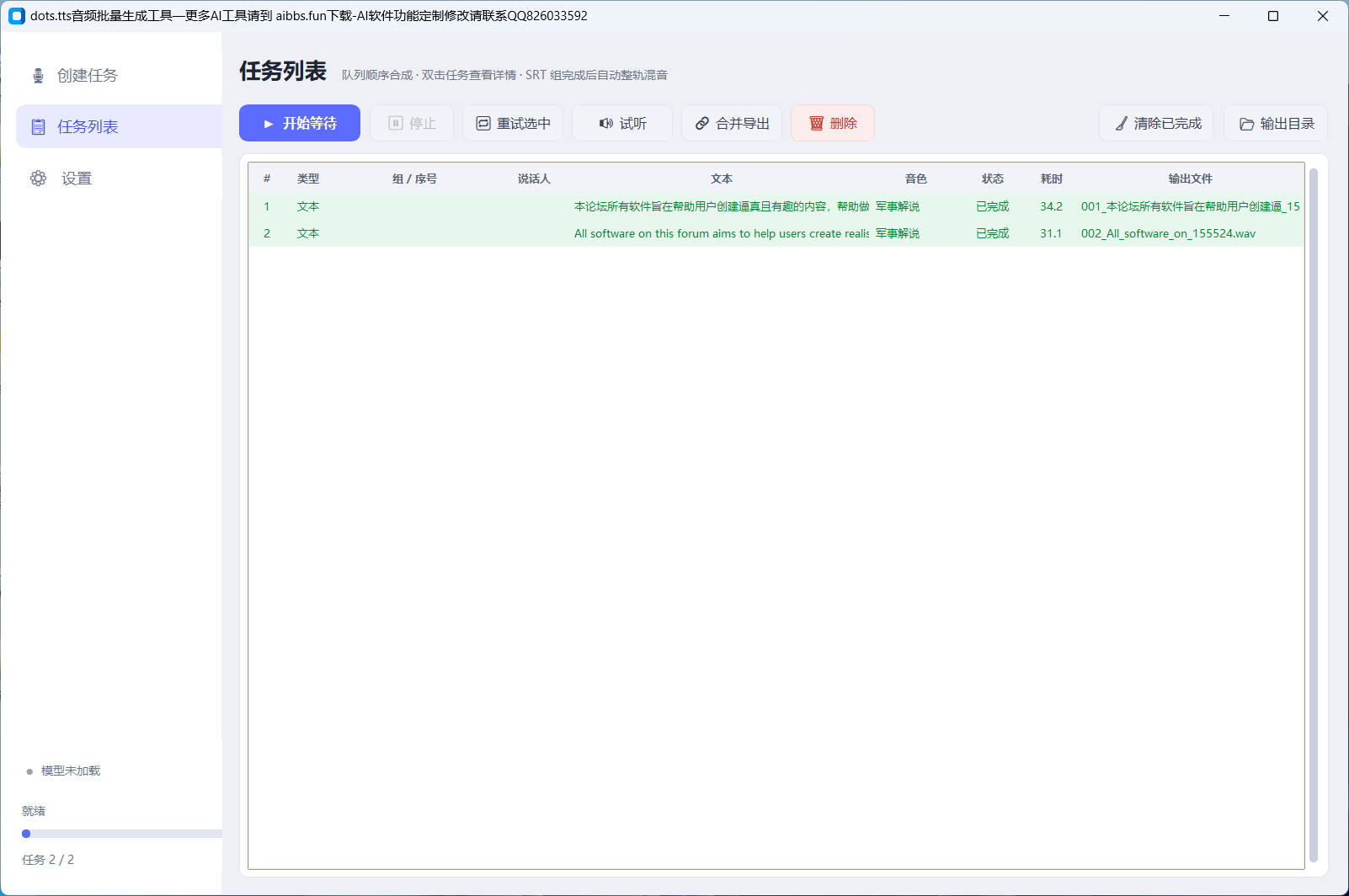
Task: Select row 1 Chinese text cell
Action: point(722,206)
